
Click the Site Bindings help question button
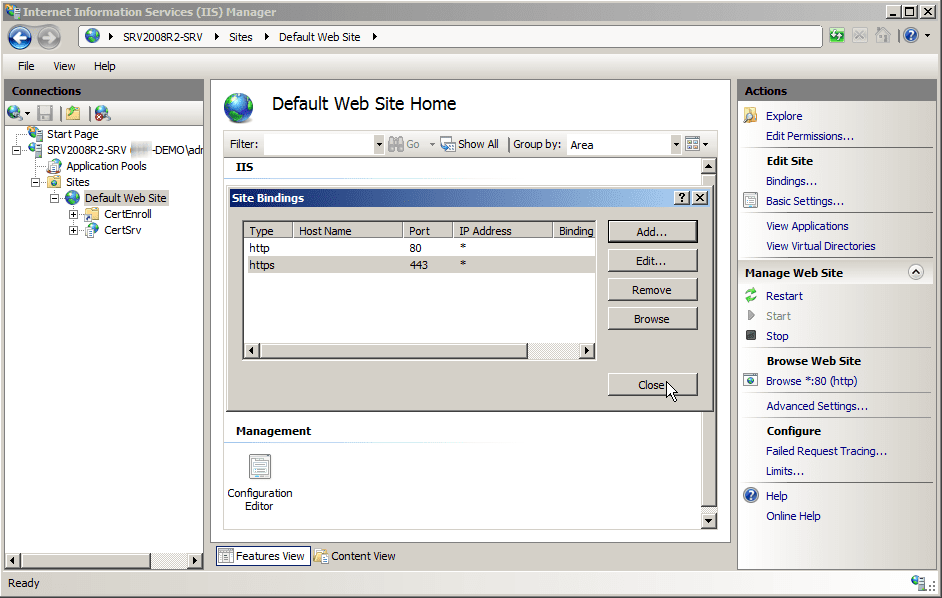point(681,198)
